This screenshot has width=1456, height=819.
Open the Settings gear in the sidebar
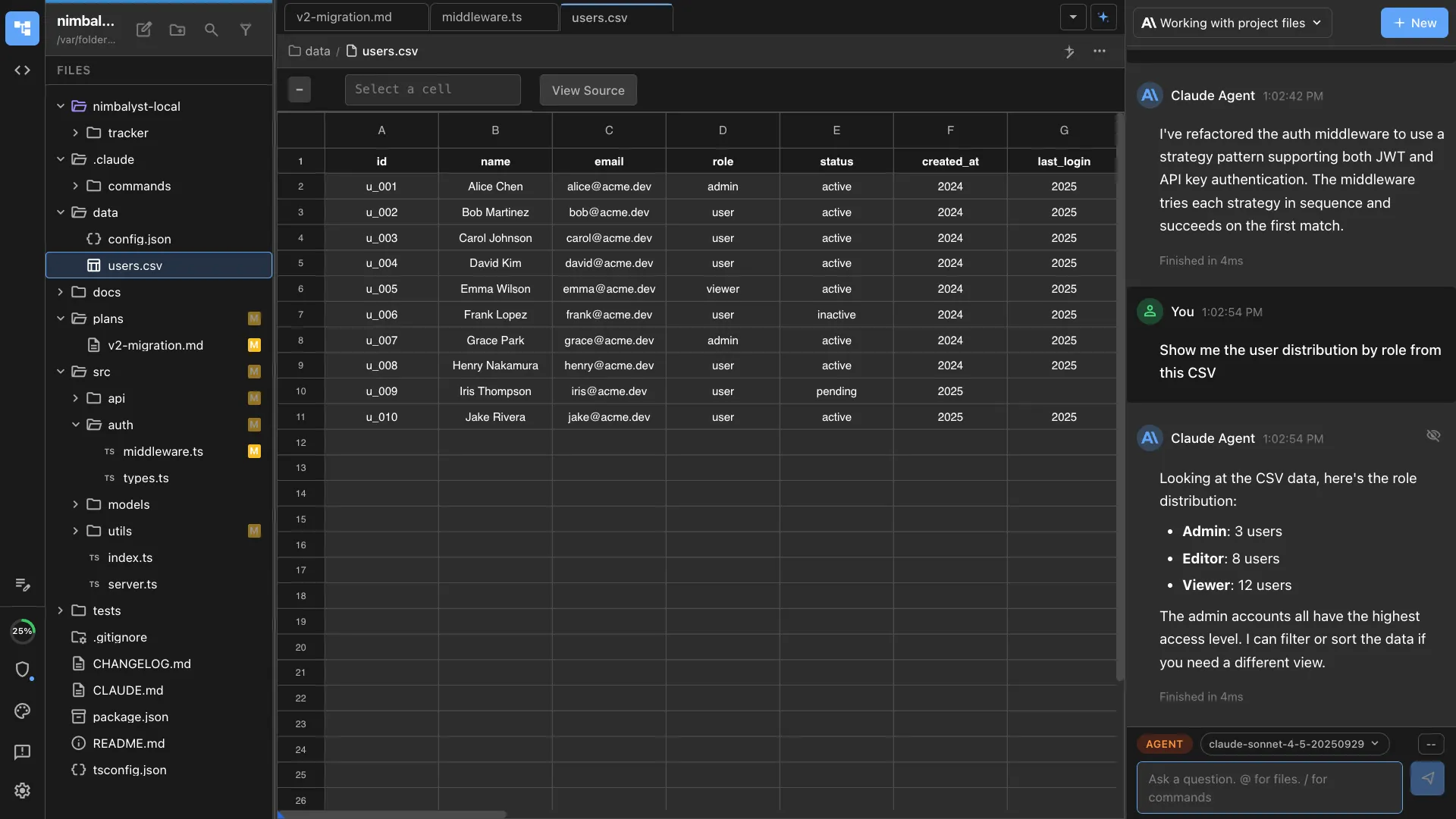(22, 790)
